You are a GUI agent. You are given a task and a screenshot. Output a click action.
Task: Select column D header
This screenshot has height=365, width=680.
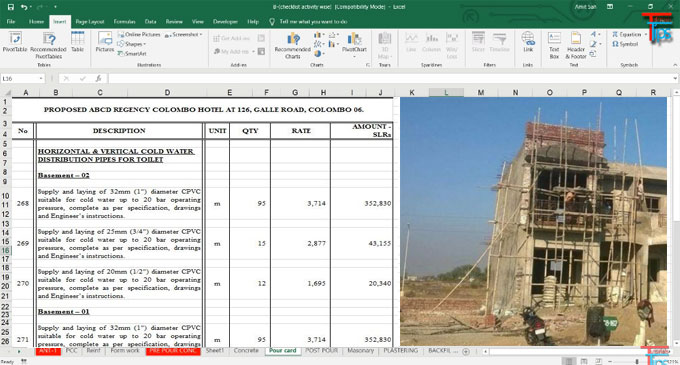tap(167, 92)
